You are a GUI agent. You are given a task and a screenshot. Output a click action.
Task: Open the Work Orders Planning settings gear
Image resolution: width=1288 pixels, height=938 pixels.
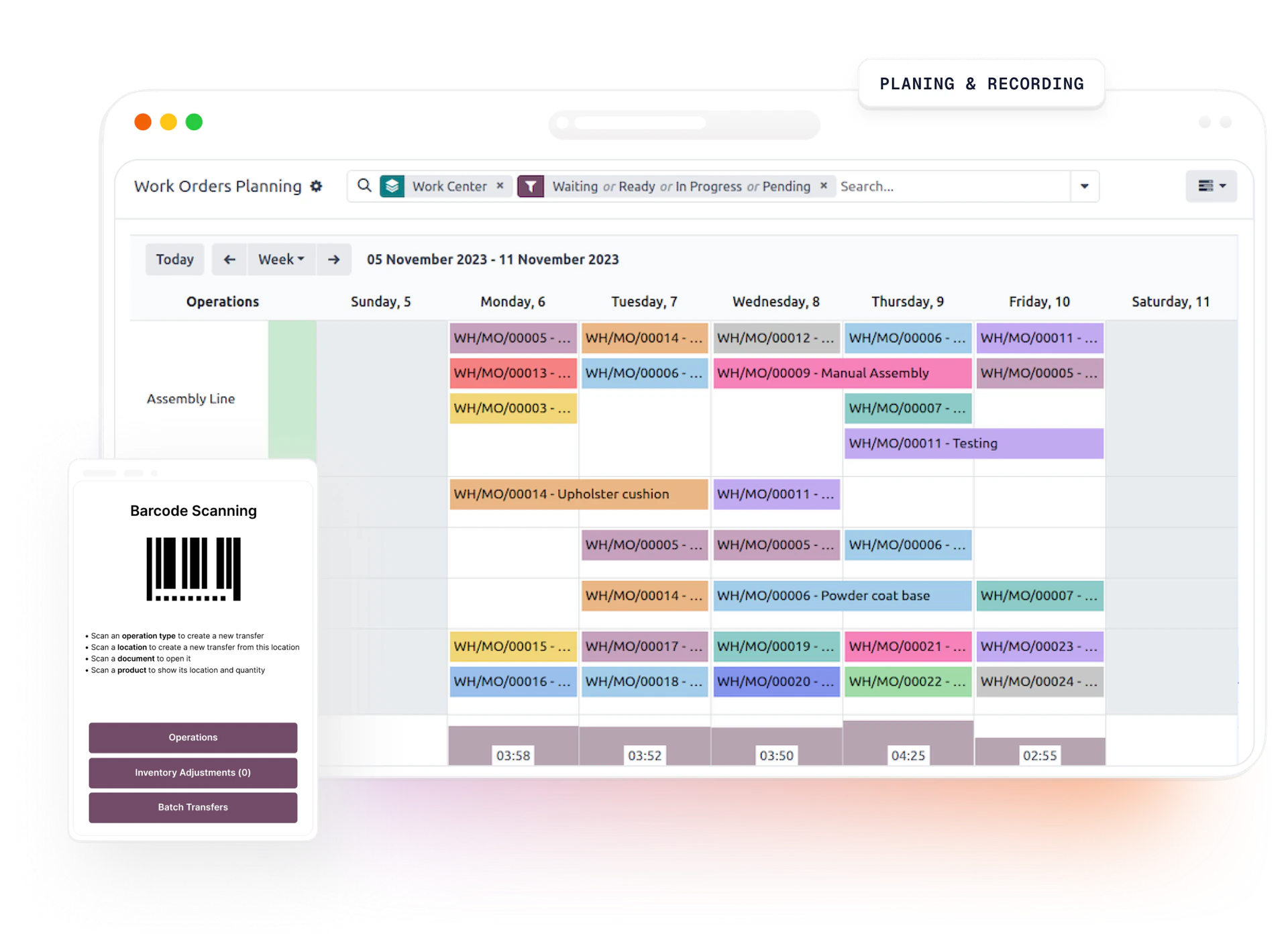coord(317,187)
